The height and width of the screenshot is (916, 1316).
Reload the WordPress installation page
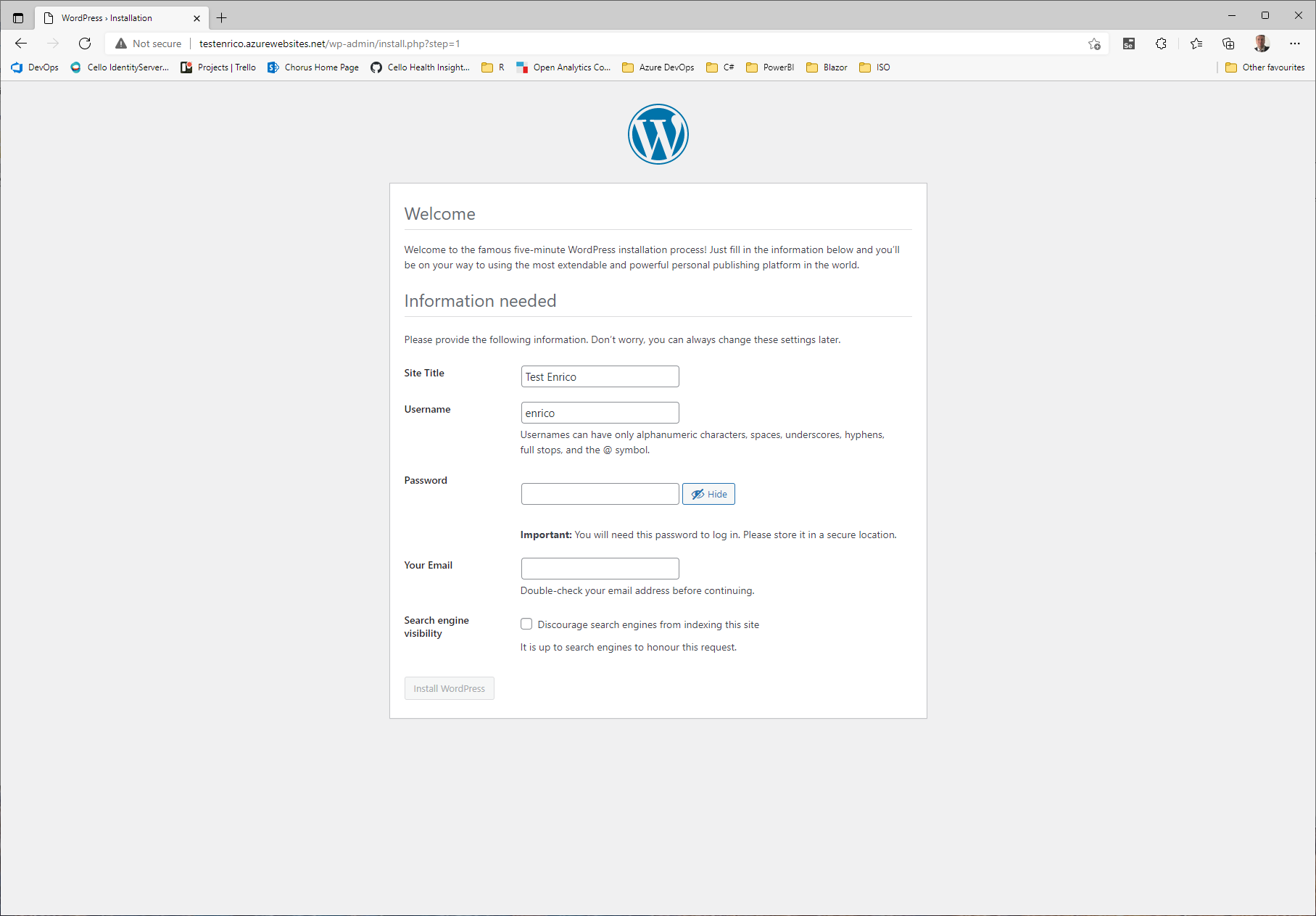click(85, 44)
